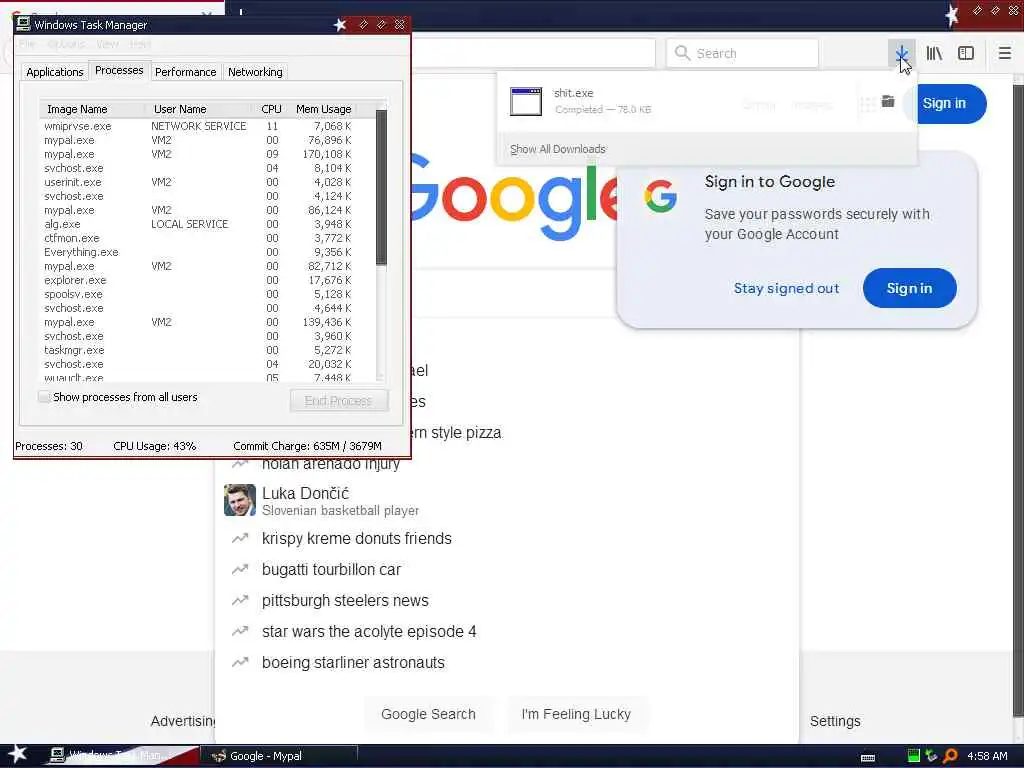Open the Downloads arrow toolbar icon
Screen dimensions: 1024x768
click(x=901, y=54)
